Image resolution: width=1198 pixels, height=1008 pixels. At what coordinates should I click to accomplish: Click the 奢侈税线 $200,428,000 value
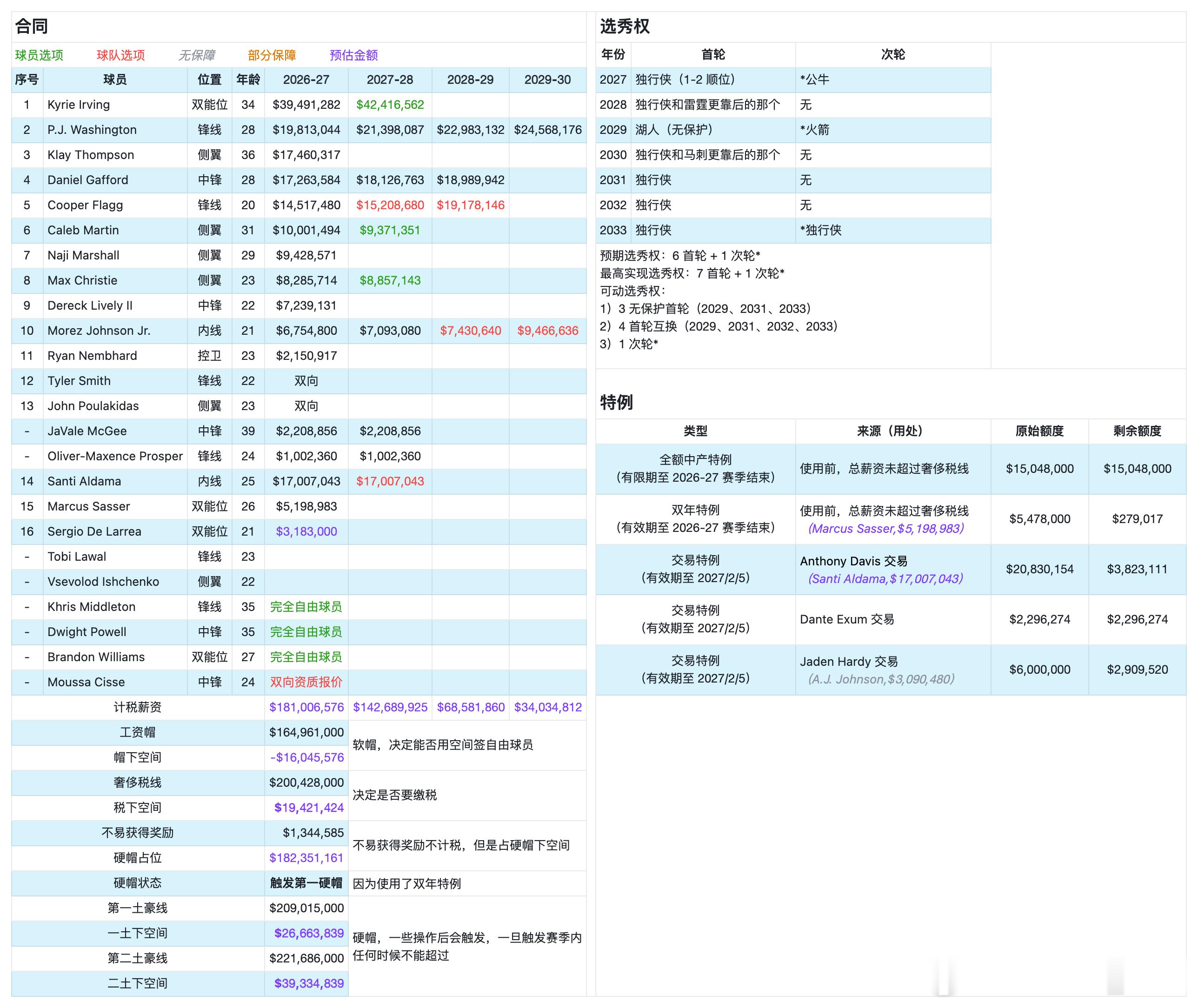(306, 783)
